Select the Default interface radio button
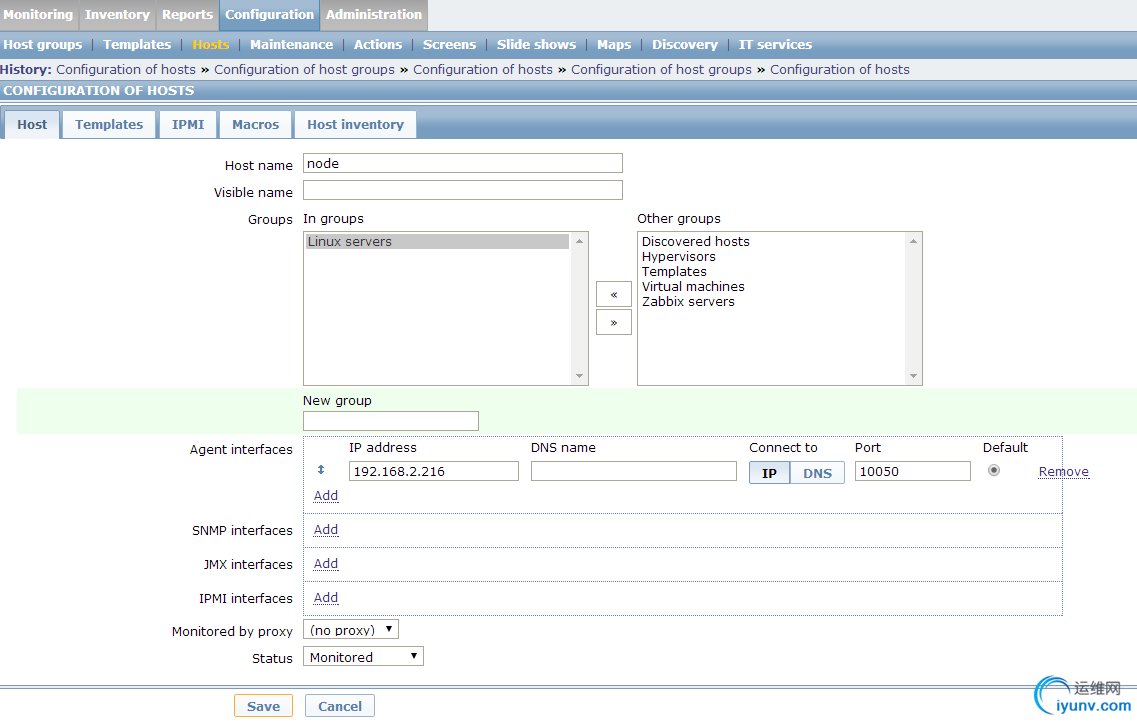1137x722 pixels. pos(993,470)
